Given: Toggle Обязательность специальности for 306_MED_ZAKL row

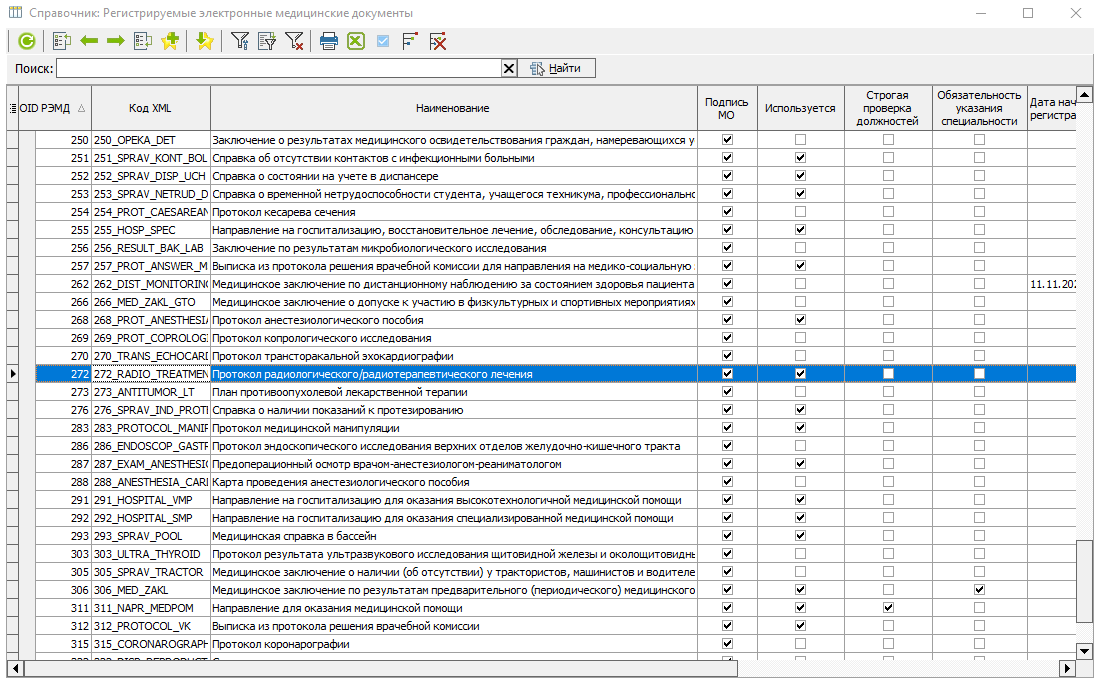Looking at the screenshot, I should tap(980, 590).
